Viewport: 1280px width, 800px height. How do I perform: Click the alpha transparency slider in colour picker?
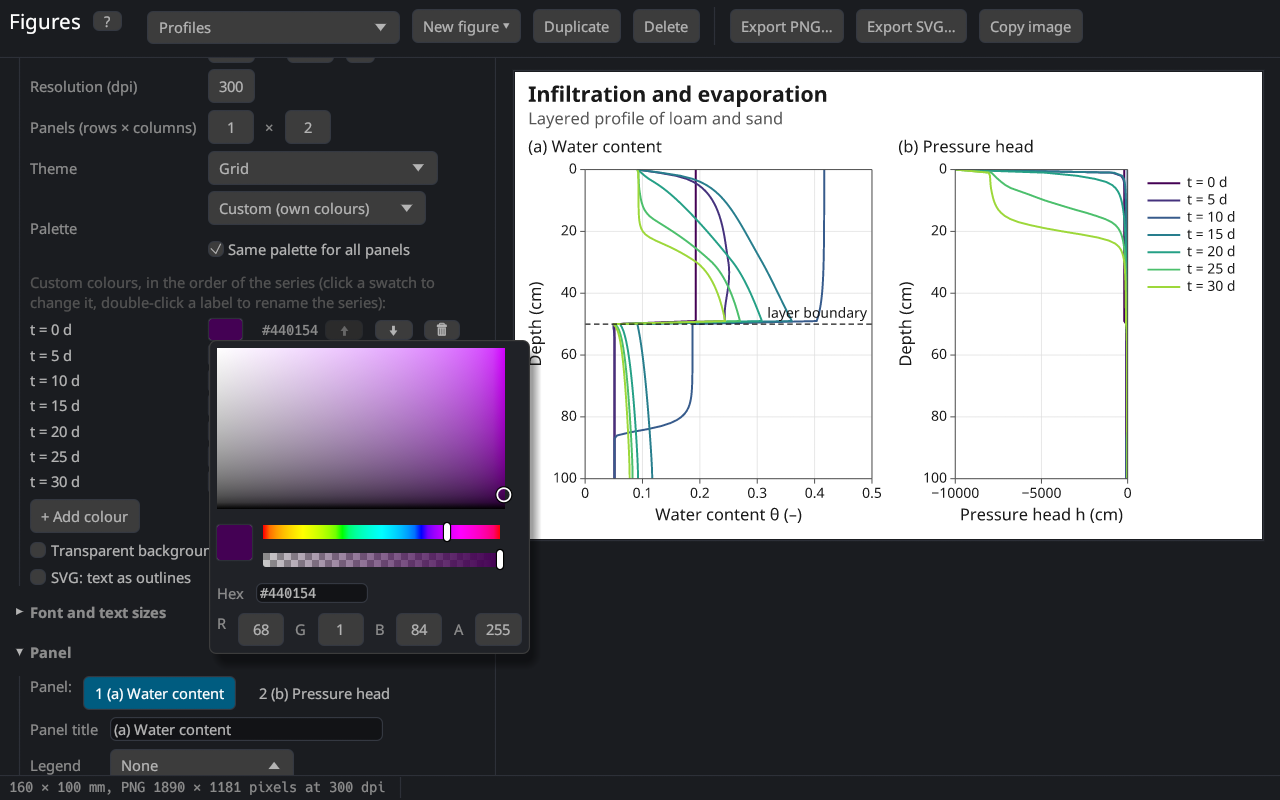coord(381,560)
